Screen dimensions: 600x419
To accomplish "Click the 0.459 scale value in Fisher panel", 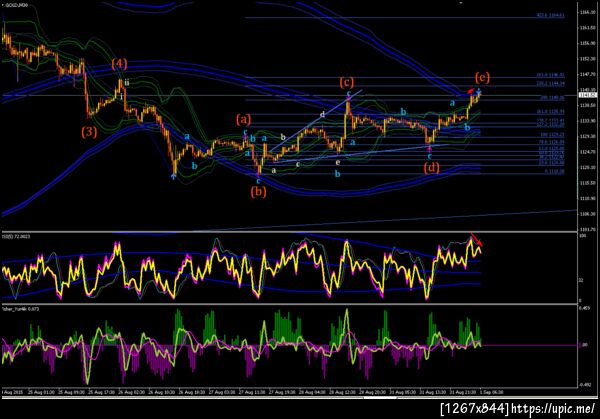I will click(x=584, y=308).
